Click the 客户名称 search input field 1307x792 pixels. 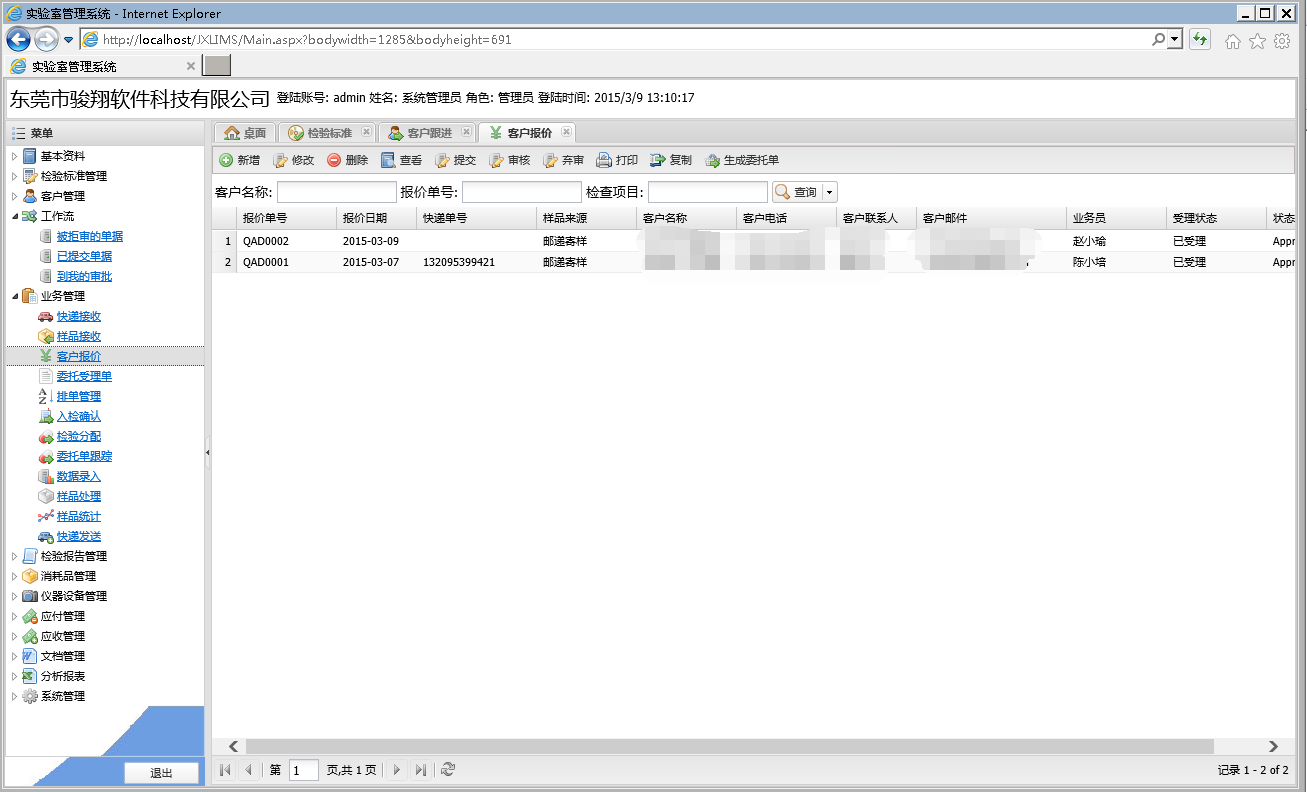click(x=336, y=192)
